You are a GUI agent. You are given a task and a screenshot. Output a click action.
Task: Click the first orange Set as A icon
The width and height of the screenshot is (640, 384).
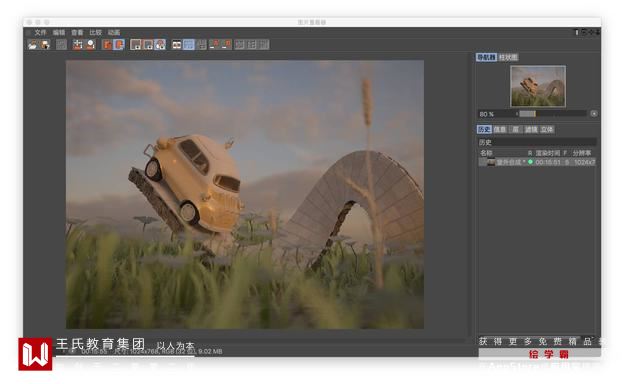point(107,44)
